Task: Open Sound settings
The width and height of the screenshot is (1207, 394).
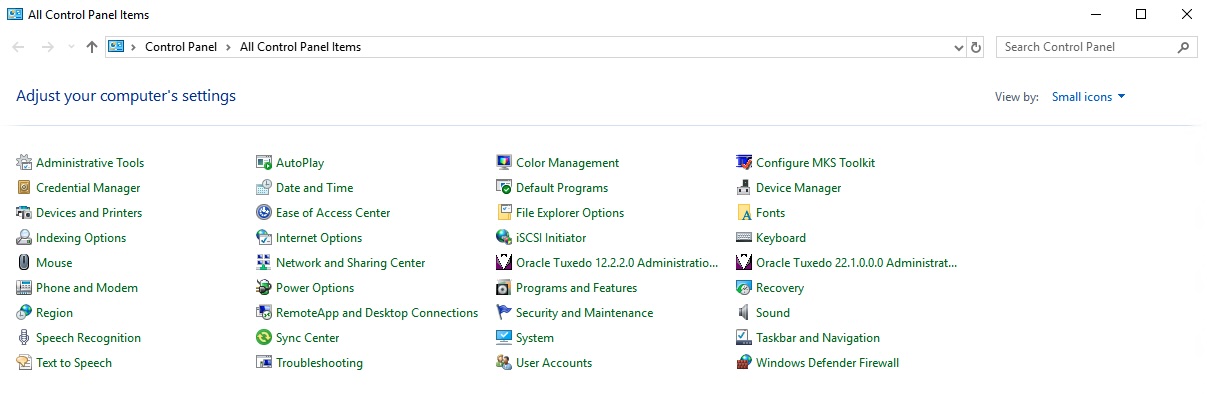Action: point(773,313)
